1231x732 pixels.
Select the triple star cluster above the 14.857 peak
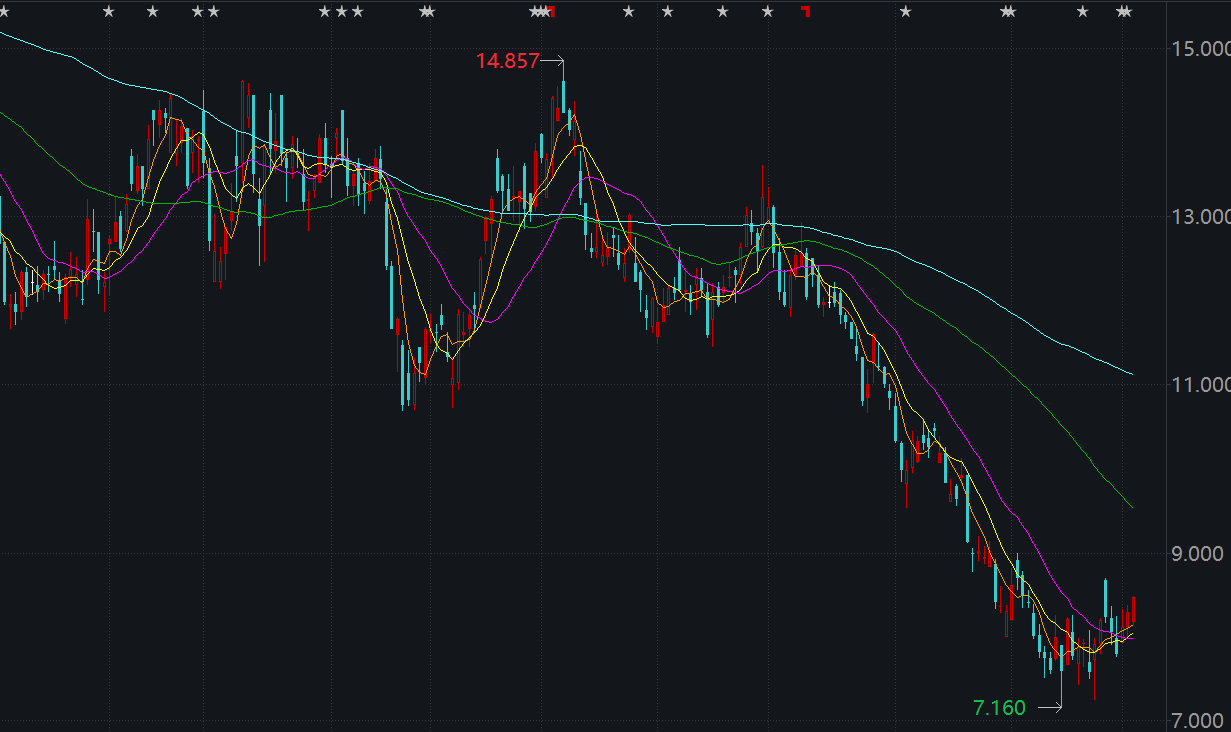point(539,12)
